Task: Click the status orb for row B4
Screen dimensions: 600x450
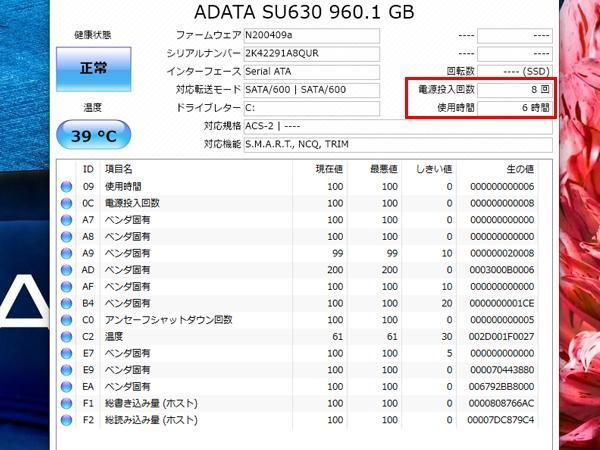Action: point(66,303)
